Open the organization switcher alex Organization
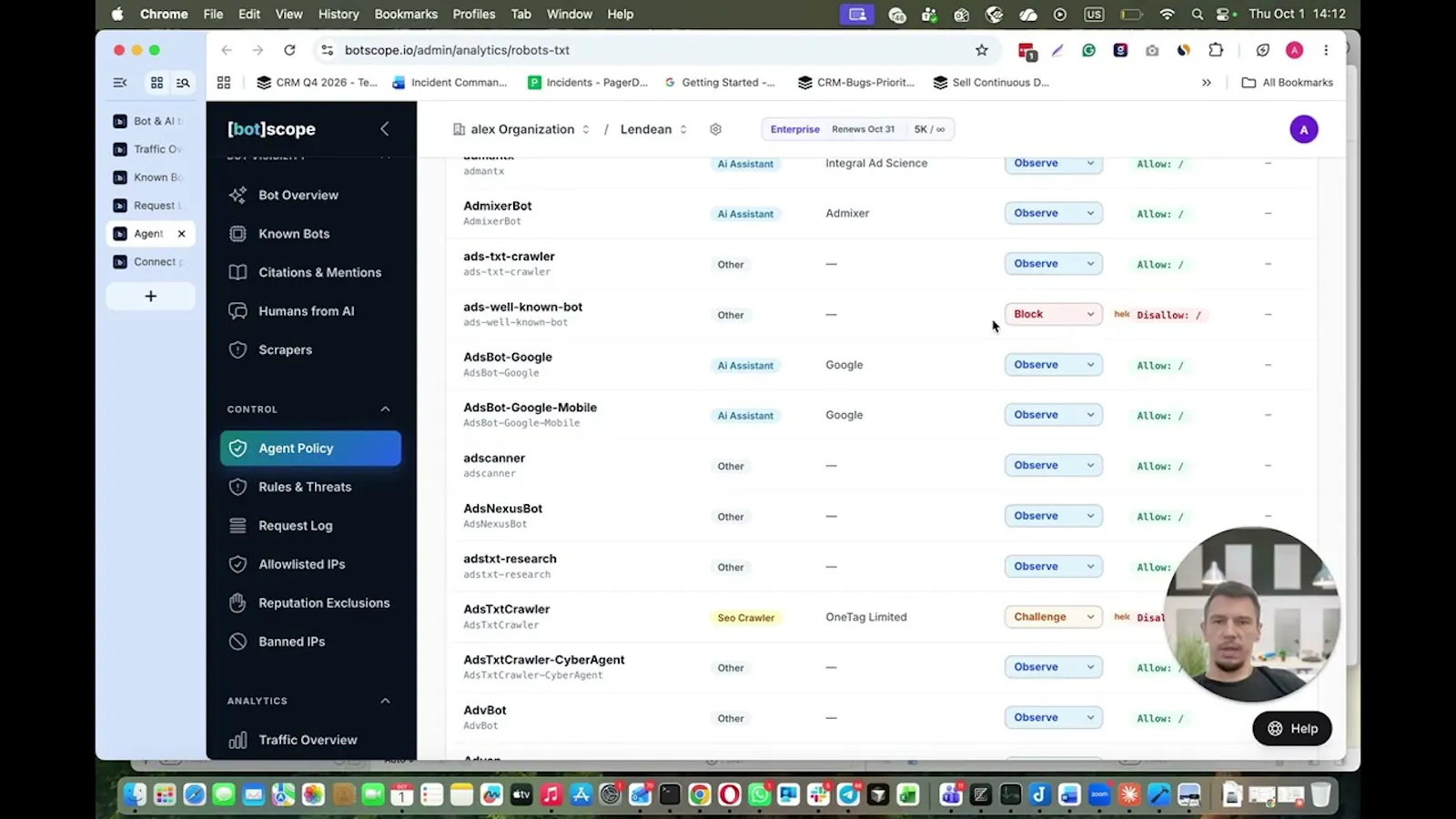 click(x=521, y=129)
